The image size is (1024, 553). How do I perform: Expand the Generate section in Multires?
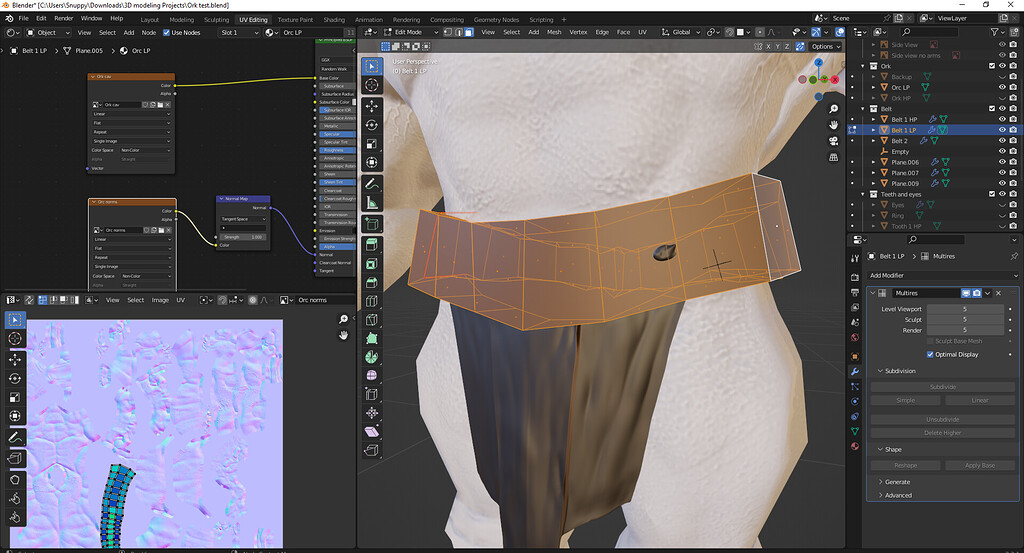[897, 482]
